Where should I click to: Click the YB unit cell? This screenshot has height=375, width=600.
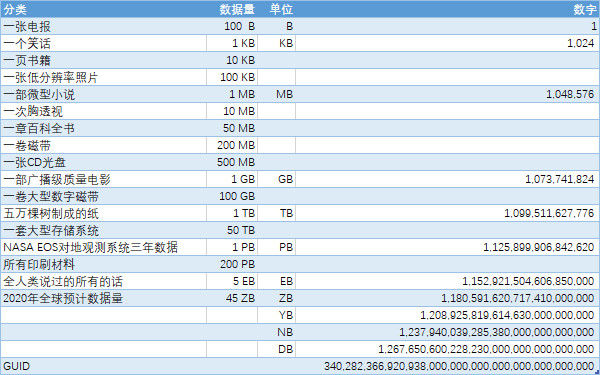[276, 315]
